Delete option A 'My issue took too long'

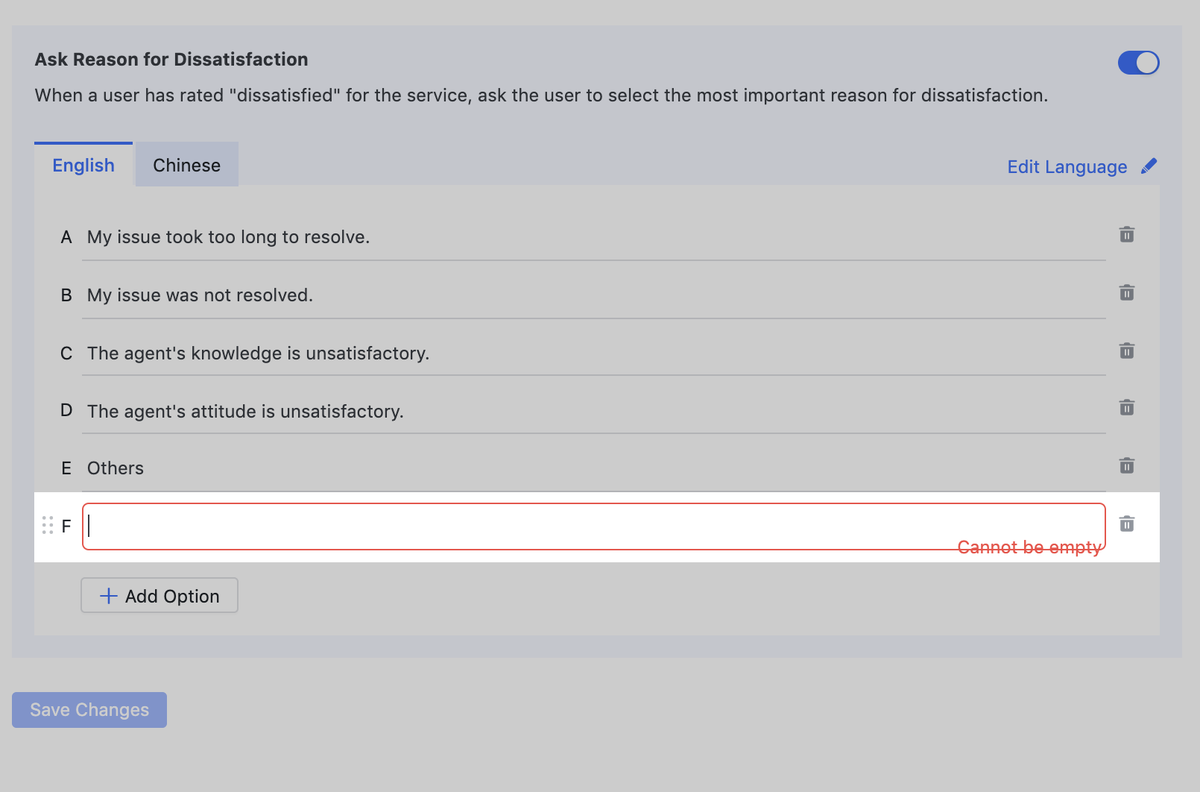(1126, 235)
